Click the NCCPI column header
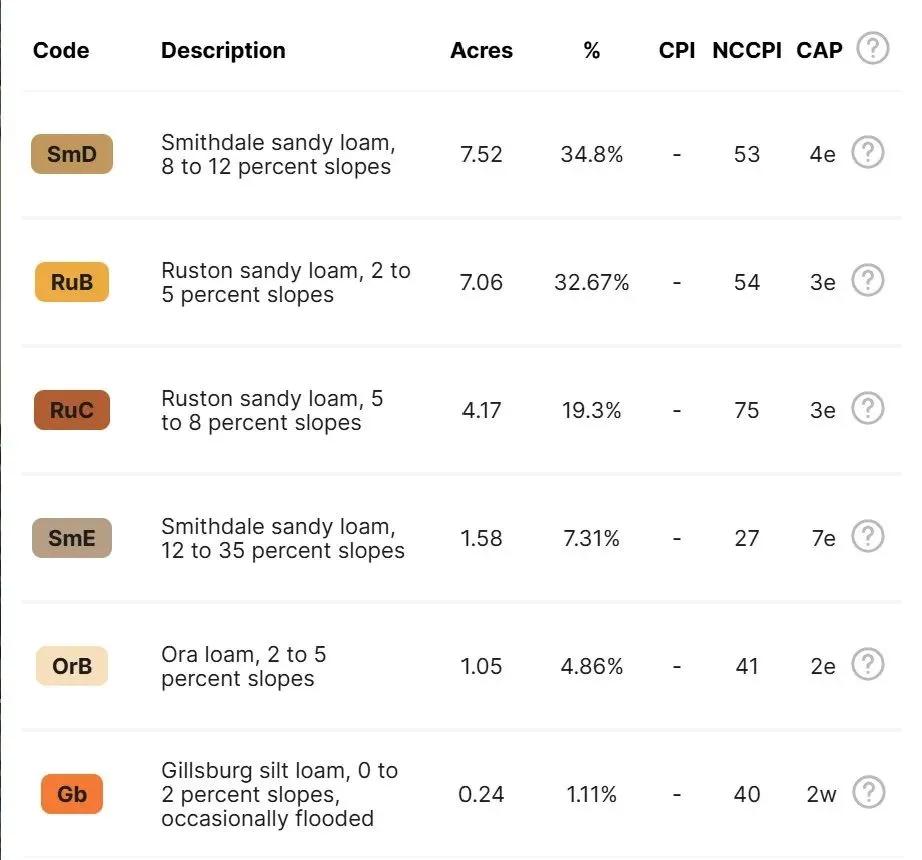Screen dimensions: 922x860 (x=747, y=51)
